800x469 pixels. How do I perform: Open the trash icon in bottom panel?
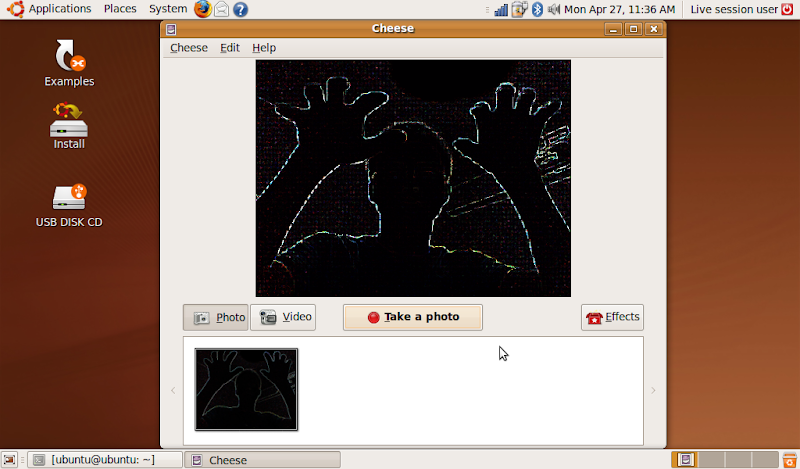[790, 460]
